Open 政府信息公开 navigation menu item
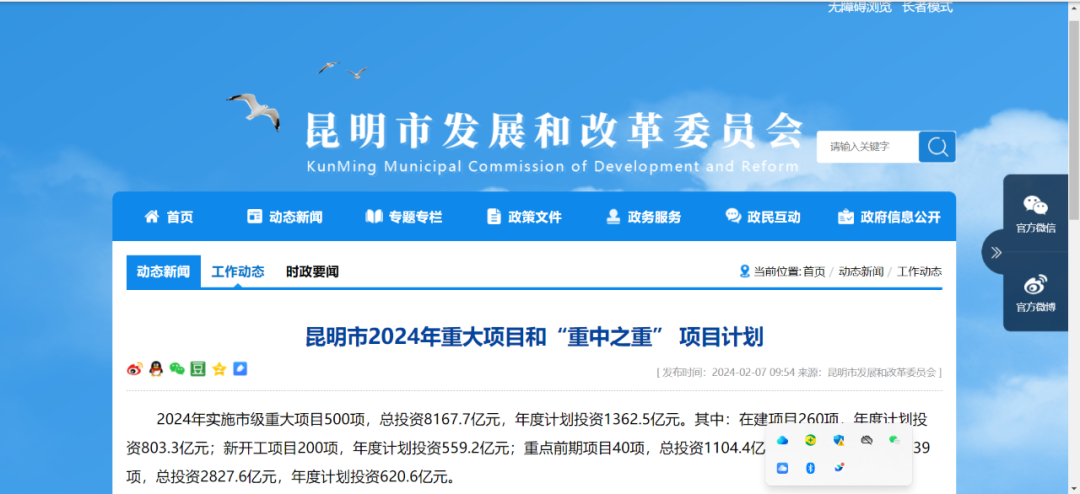The width and height of the screenshot is (1080, 494). (889, 217)
